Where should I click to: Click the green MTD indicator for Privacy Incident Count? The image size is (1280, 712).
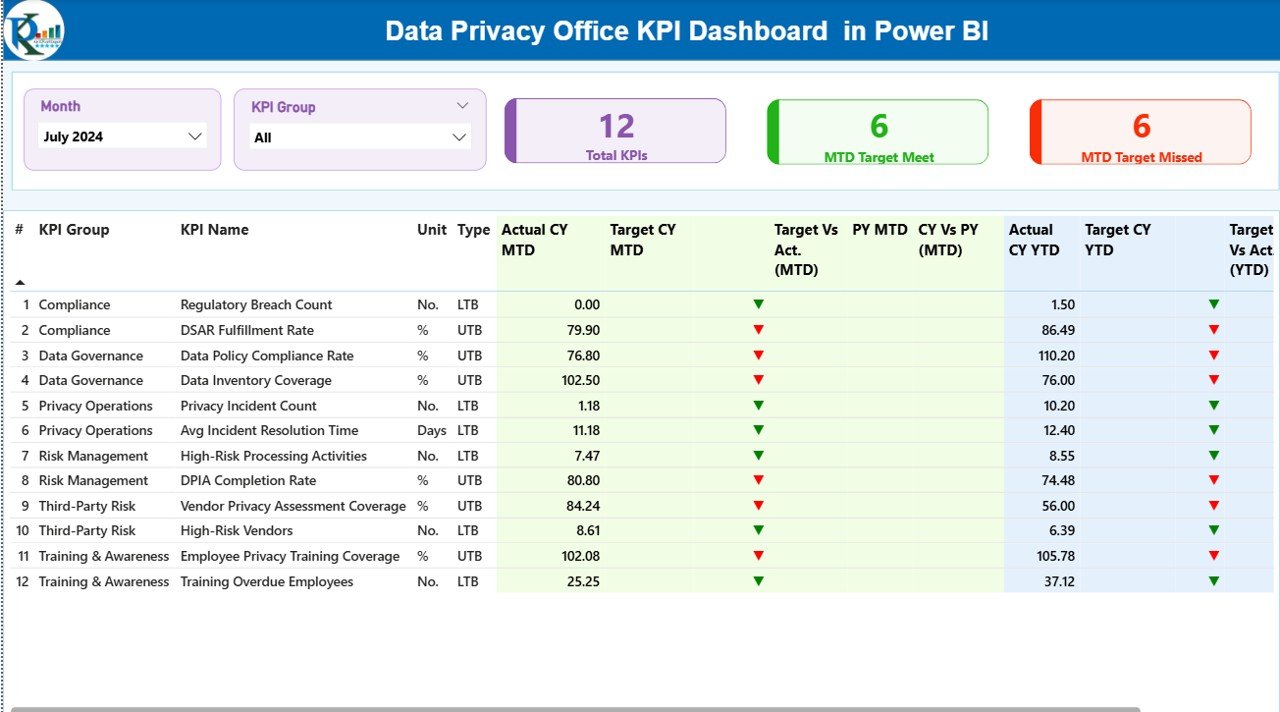click(758, 405)
